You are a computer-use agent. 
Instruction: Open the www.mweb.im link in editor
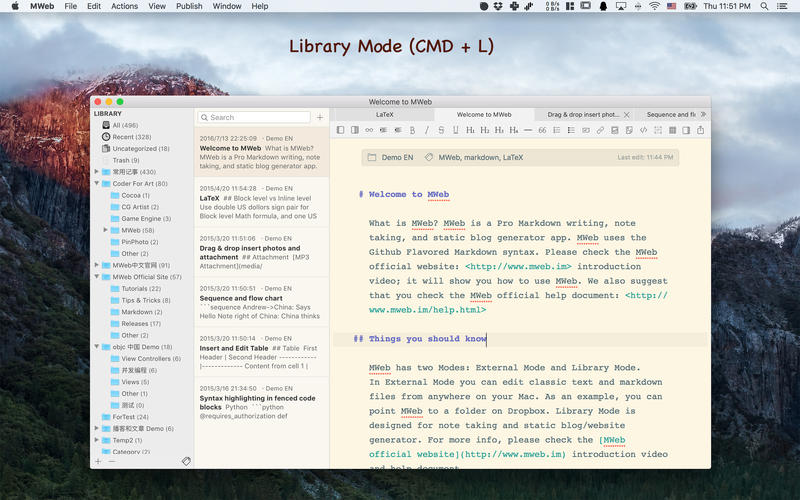point(519,267)
